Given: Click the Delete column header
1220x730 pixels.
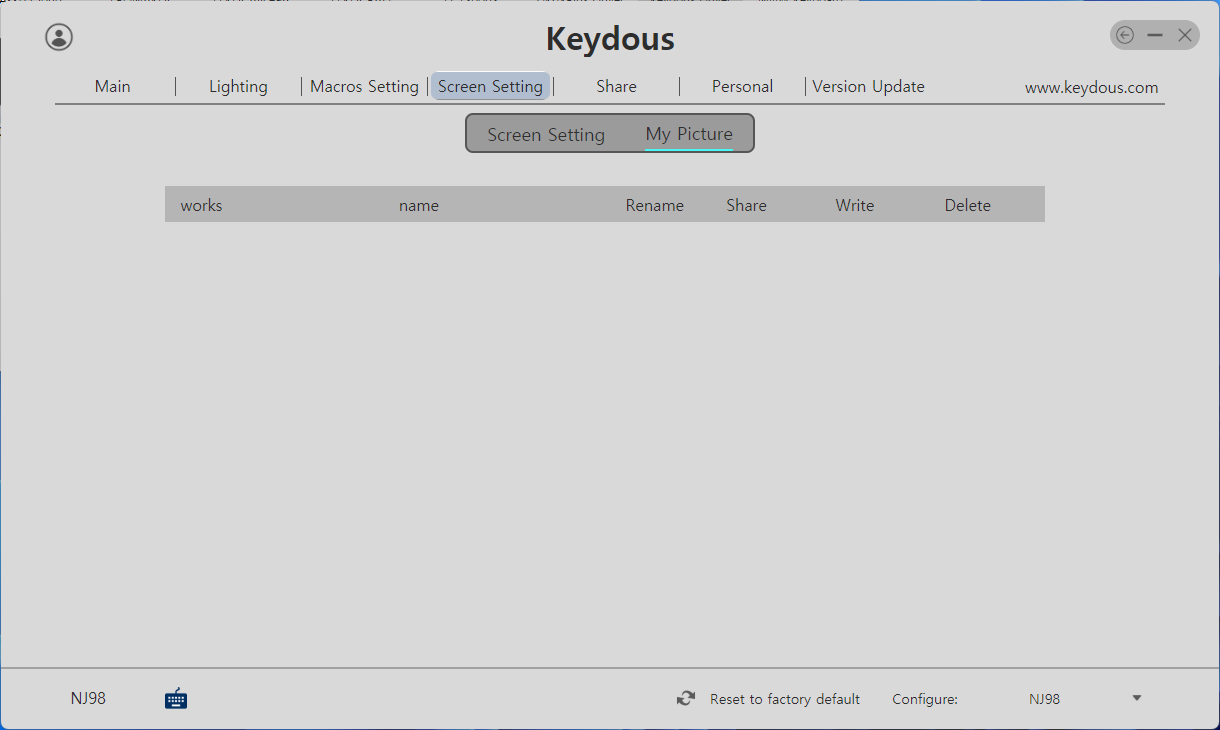Looking at the screenshot, I should (968, 205).
